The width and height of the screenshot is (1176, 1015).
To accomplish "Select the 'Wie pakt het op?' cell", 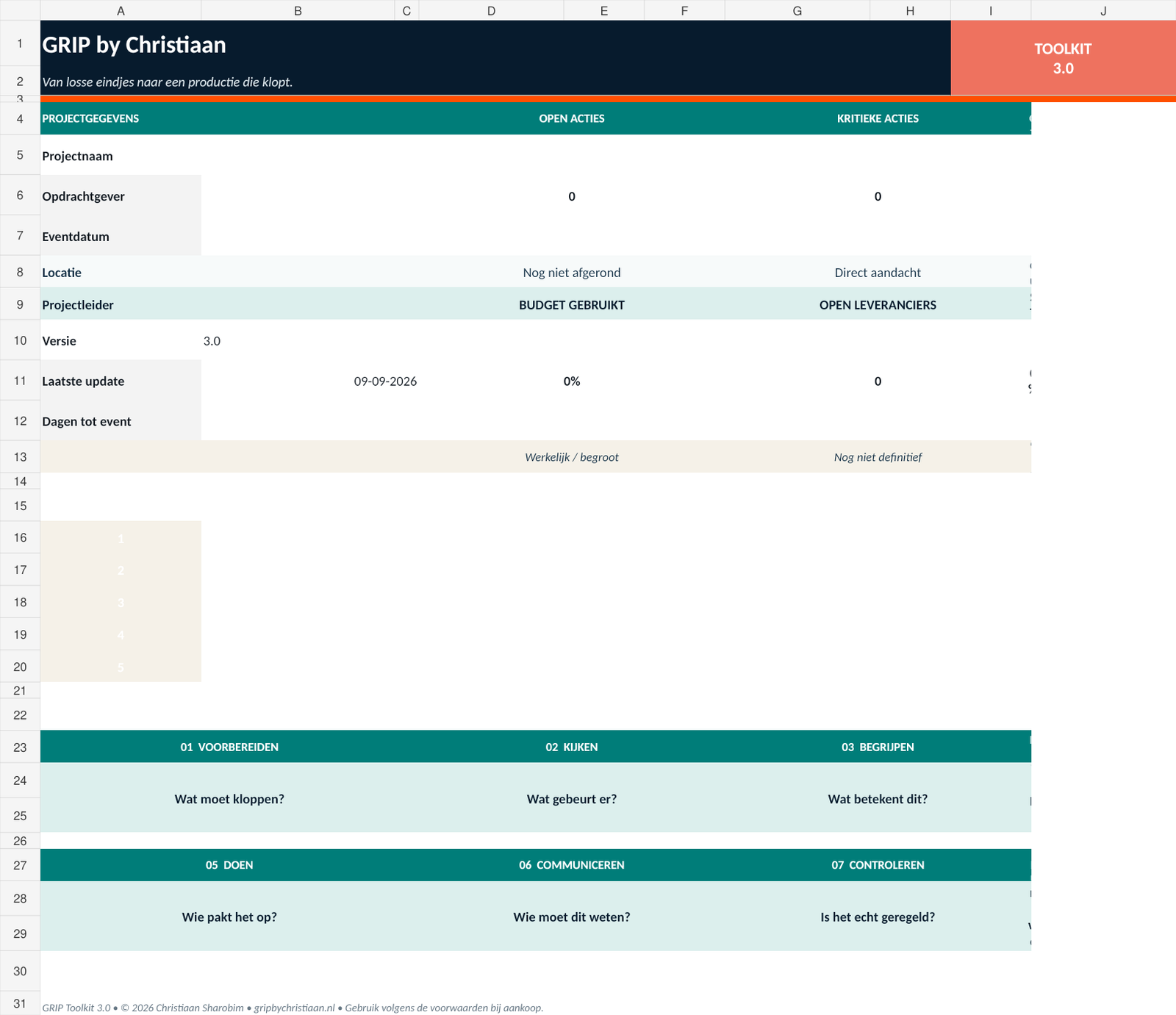I will (x=229, y=917).
